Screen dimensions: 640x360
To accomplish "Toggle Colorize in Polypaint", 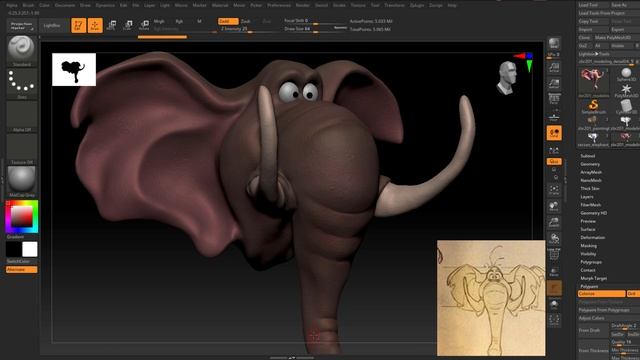I will coord(602,294).
